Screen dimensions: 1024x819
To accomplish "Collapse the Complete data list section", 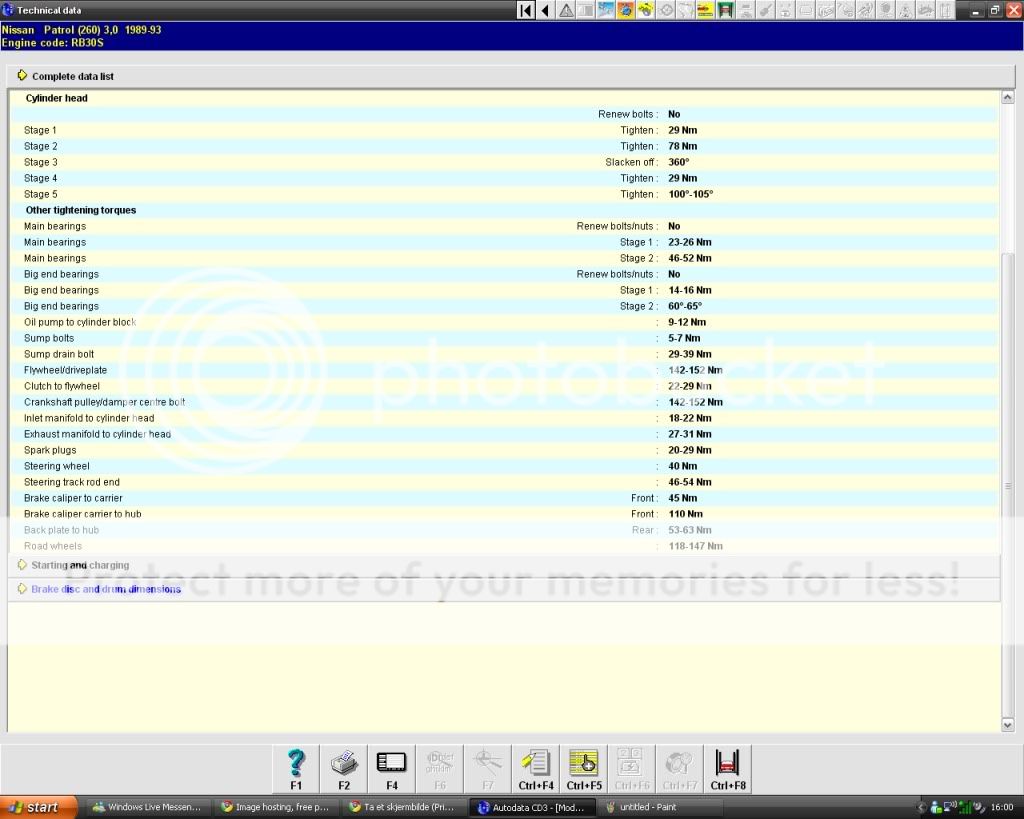I will [x=22, y=76].
